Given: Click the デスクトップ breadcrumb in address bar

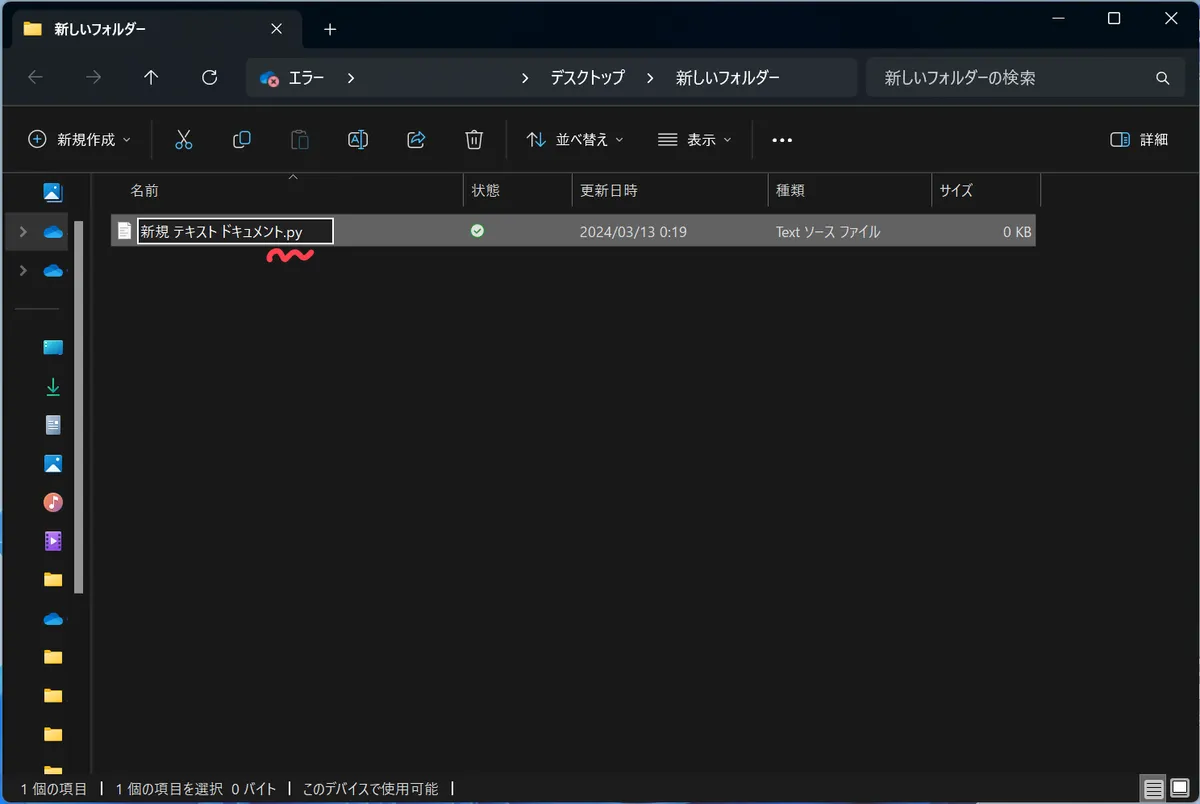Looking at the screenshot, I should point(587,78).
